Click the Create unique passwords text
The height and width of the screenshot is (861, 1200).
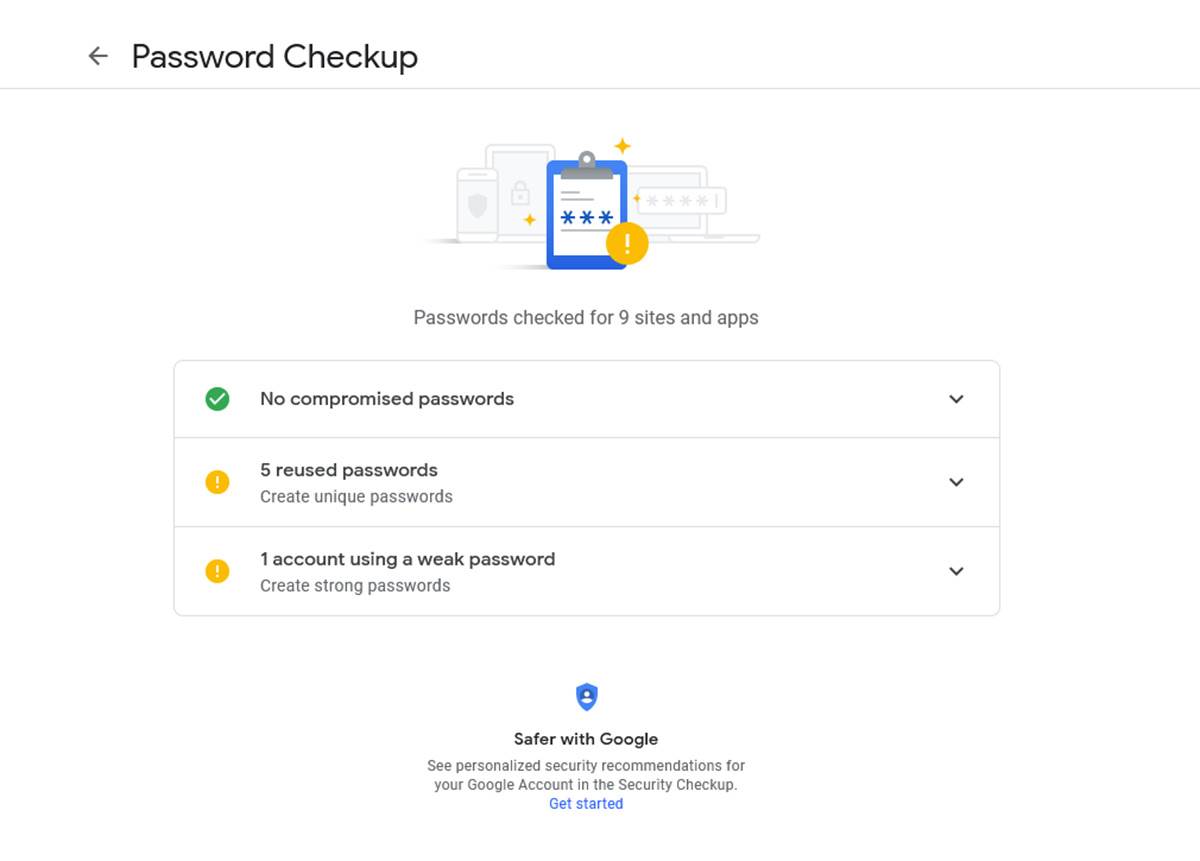(x=356, y=495)
